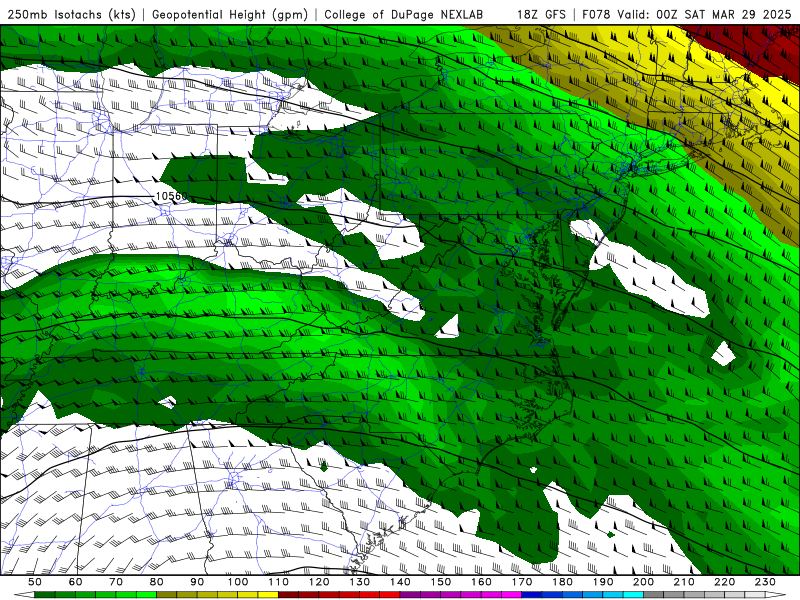Click the 180 value on the color scale
800x600 pixels.
click(x=562, y=582)
